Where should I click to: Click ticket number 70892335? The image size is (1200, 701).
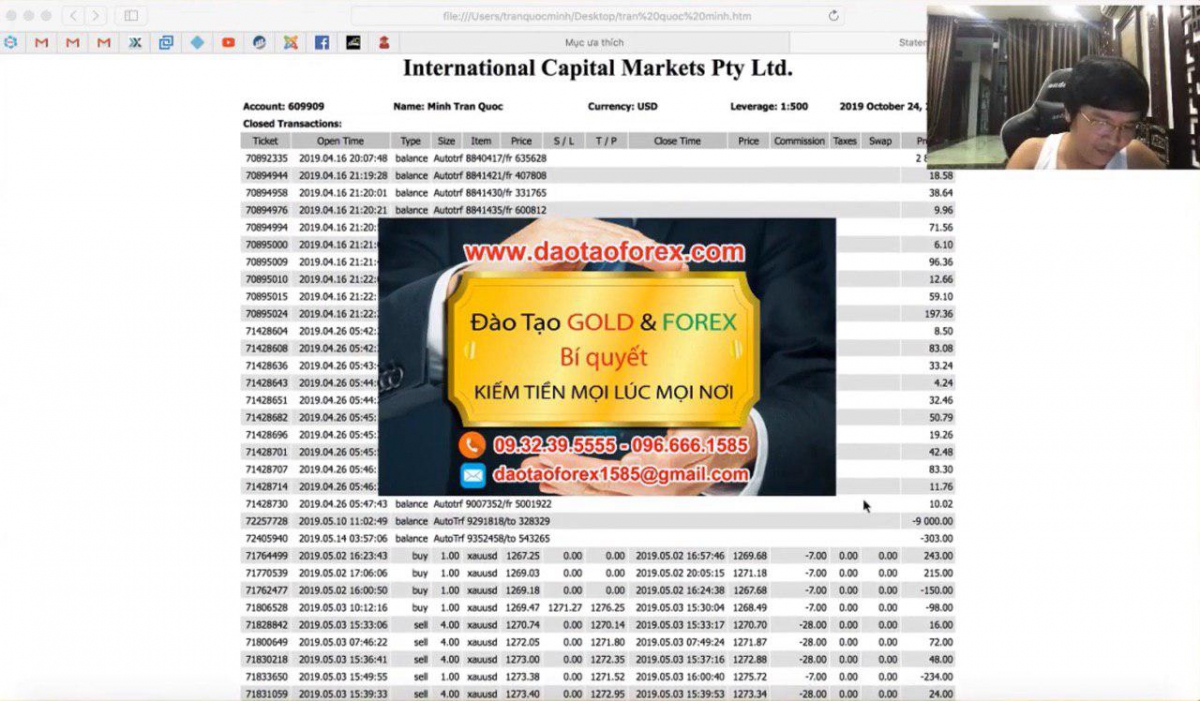[266, 158]
